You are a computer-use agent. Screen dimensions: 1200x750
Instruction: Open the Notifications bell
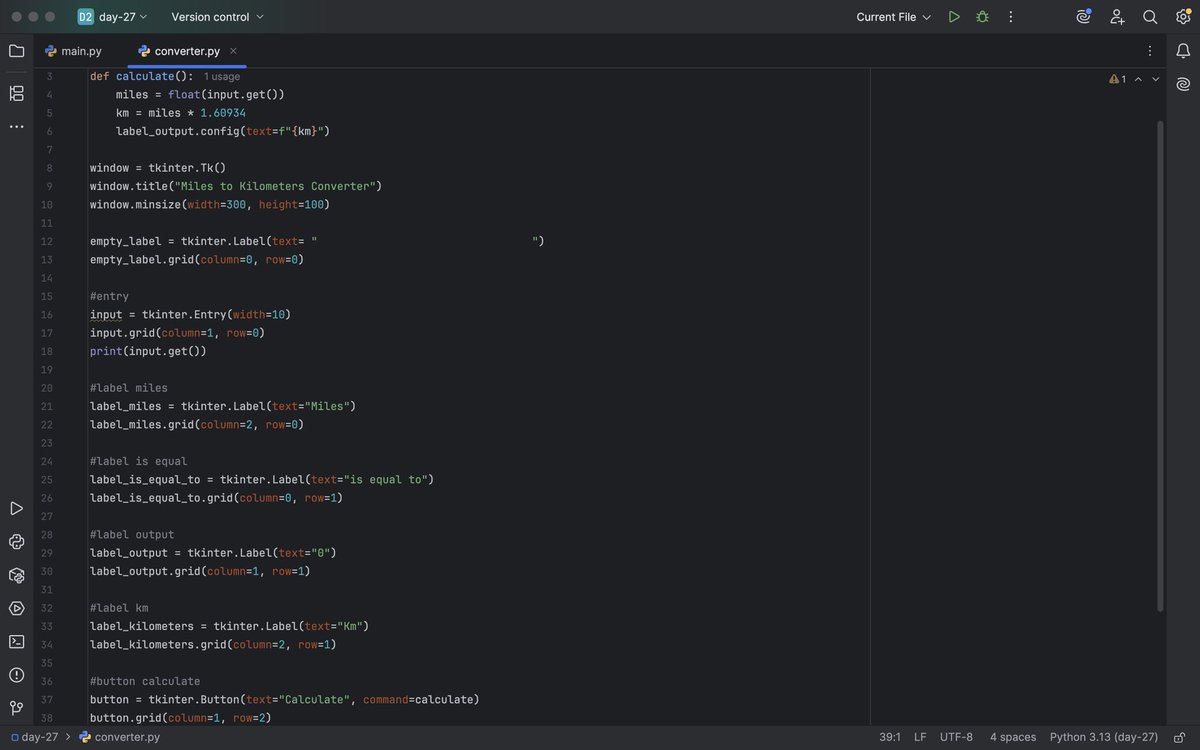pos(1183,51)
